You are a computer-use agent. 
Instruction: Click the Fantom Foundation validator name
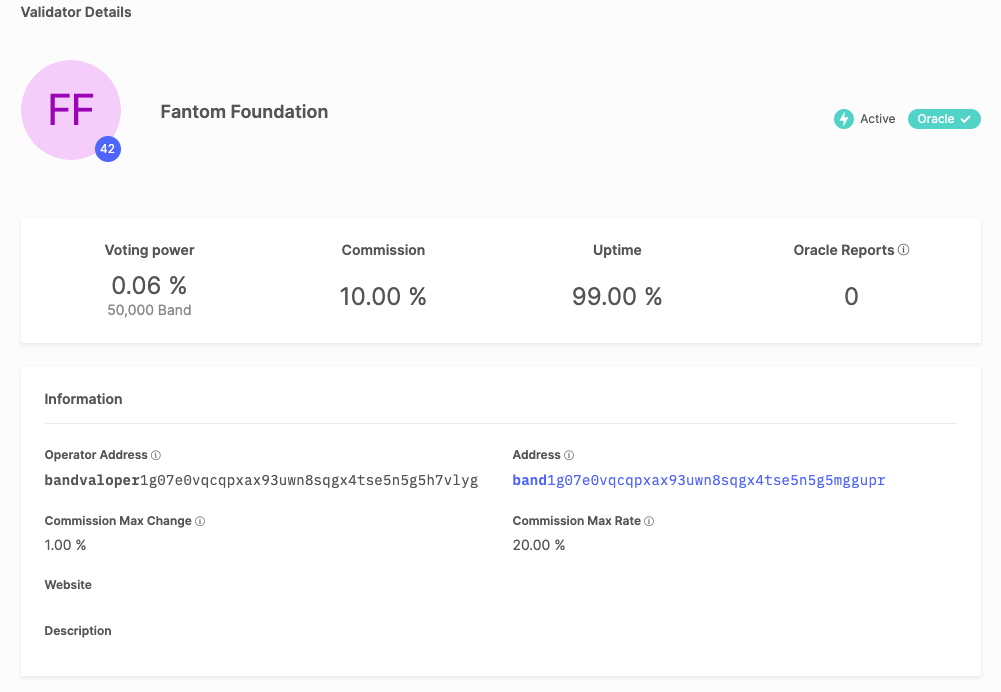pos(244,112)
